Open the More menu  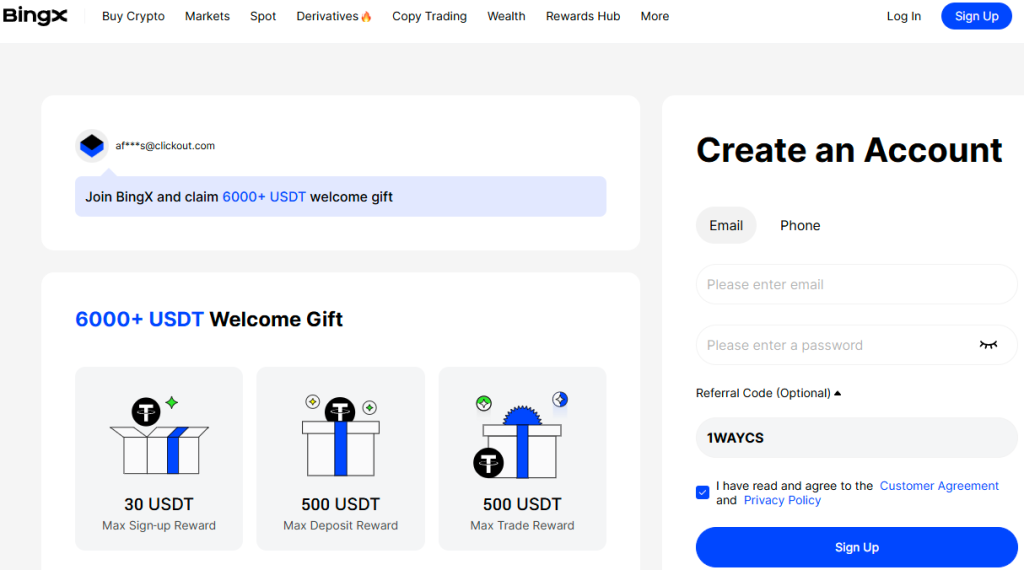pos(654,16)
